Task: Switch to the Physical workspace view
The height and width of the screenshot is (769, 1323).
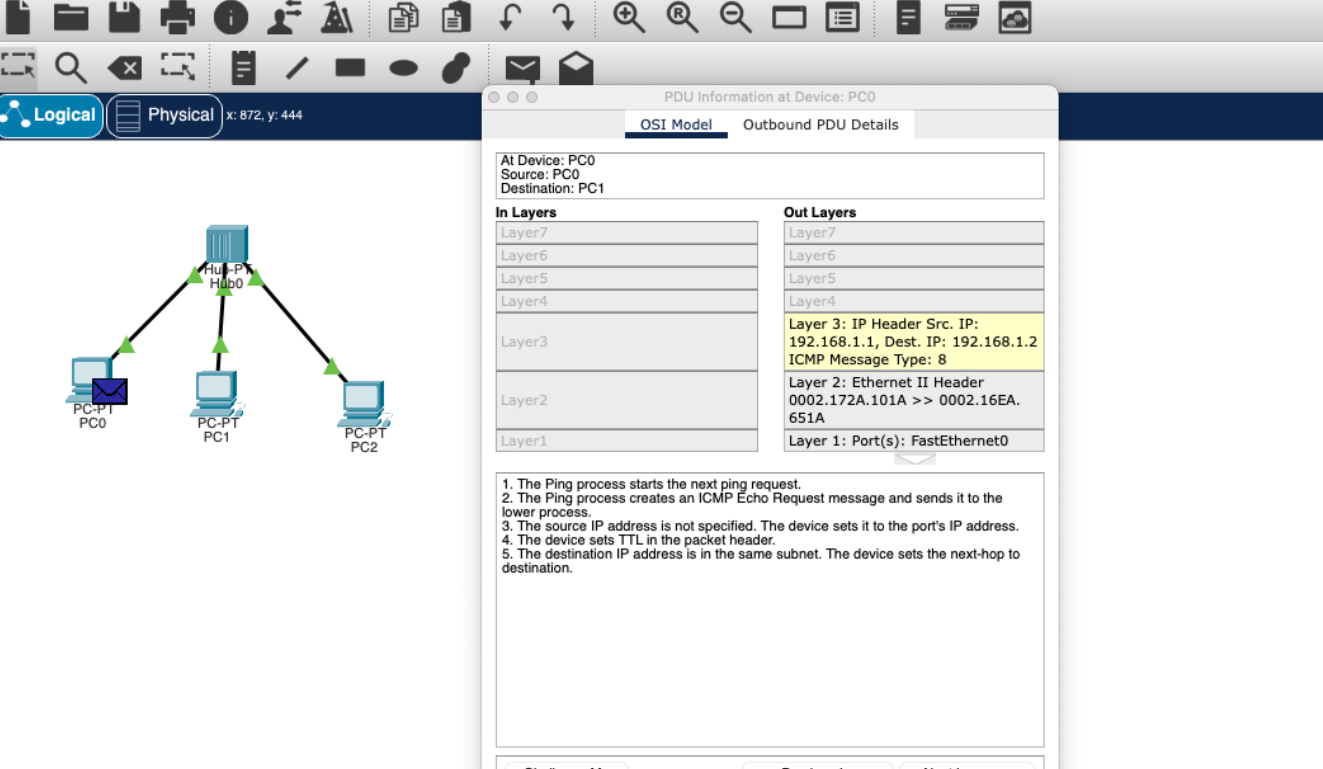Action: tap(165, 115)
